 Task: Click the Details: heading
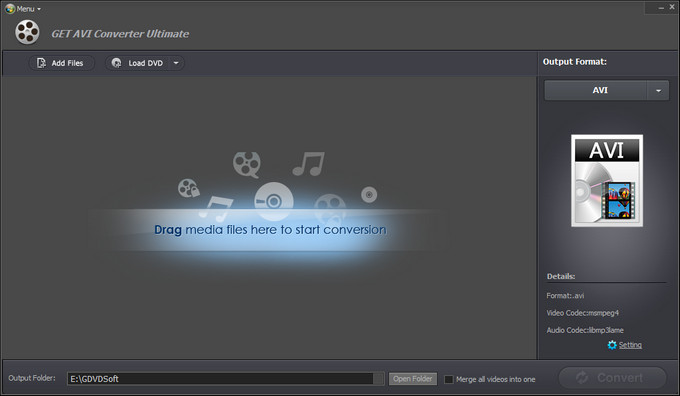(561, 276)
